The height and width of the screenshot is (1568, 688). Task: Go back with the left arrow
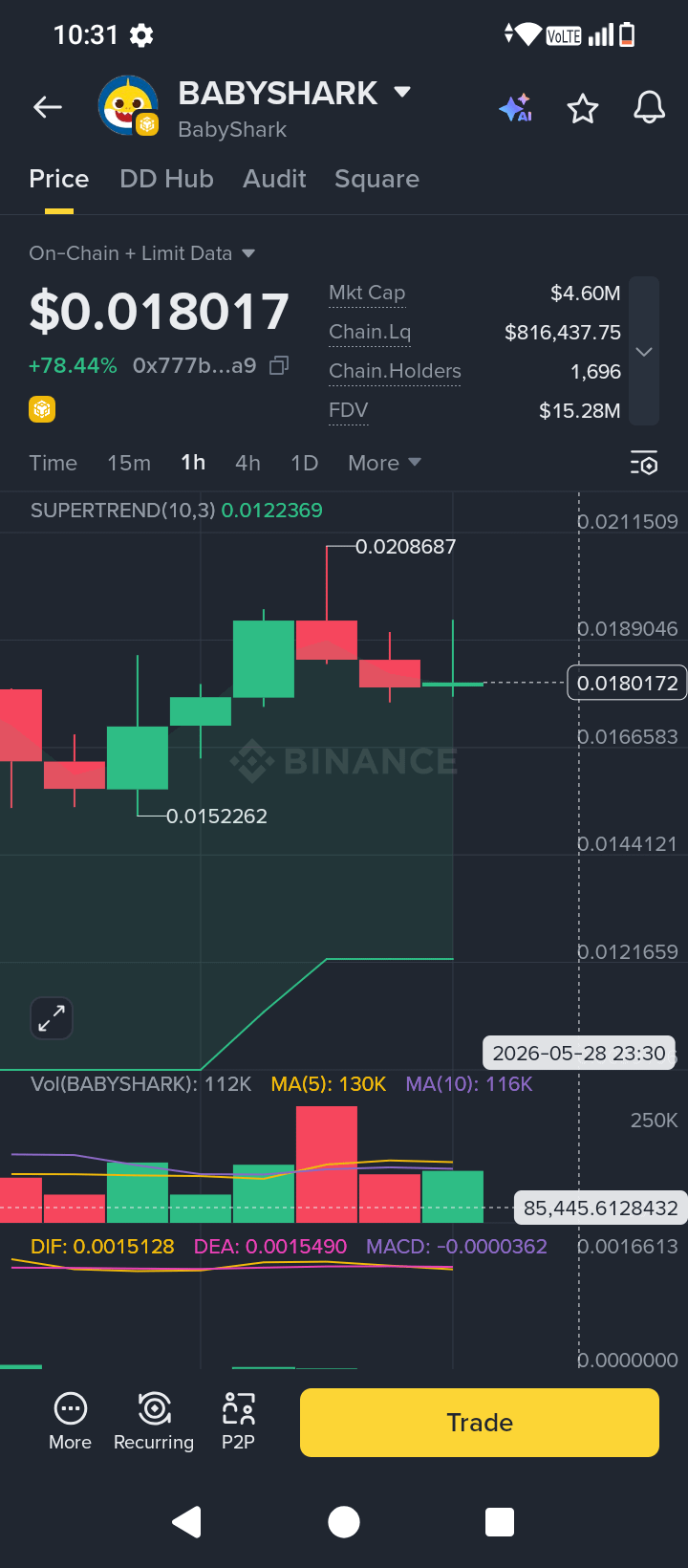pos(48,108)
